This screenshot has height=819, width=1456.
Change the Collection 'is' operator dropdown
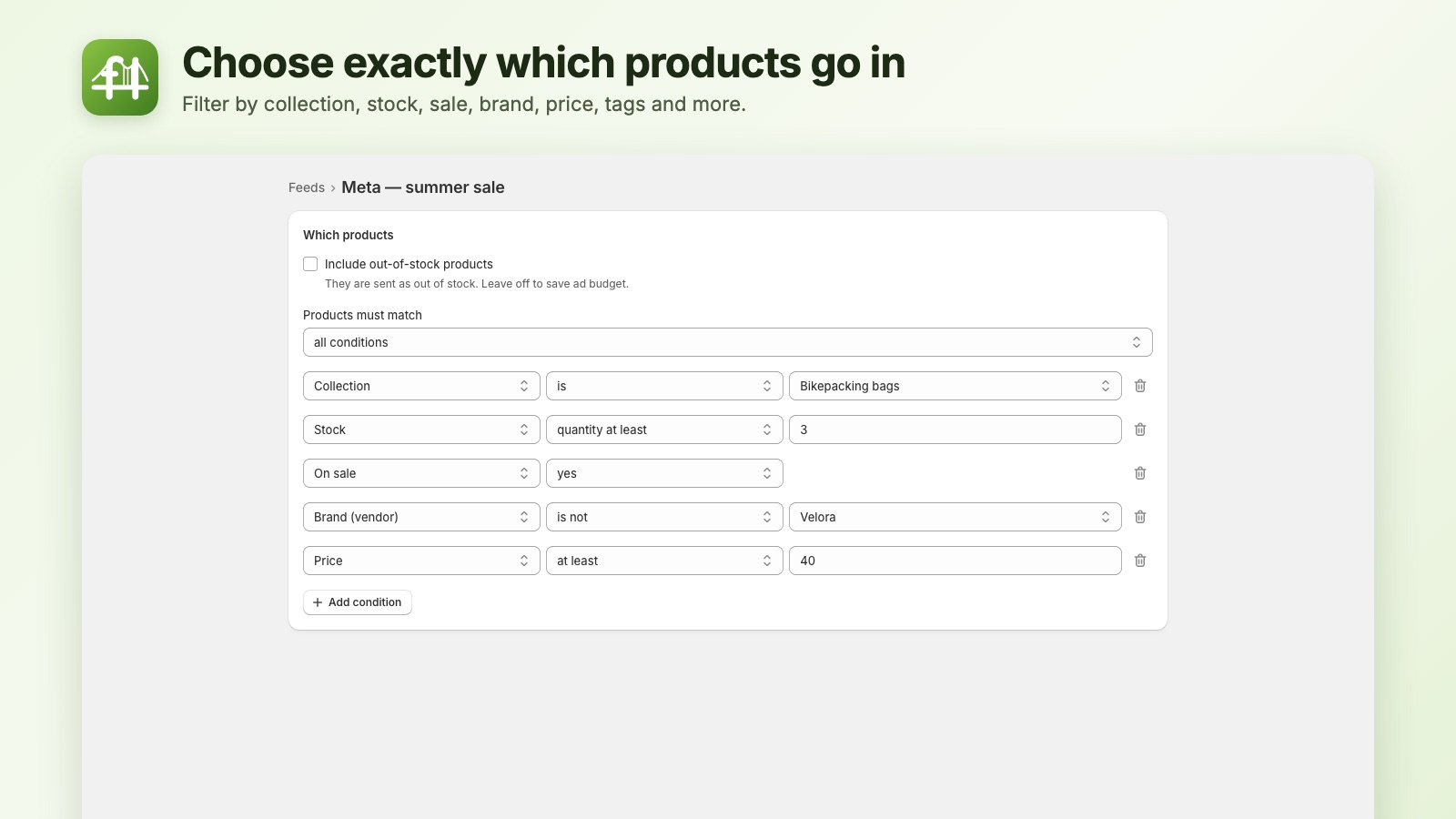coord(664,386)
